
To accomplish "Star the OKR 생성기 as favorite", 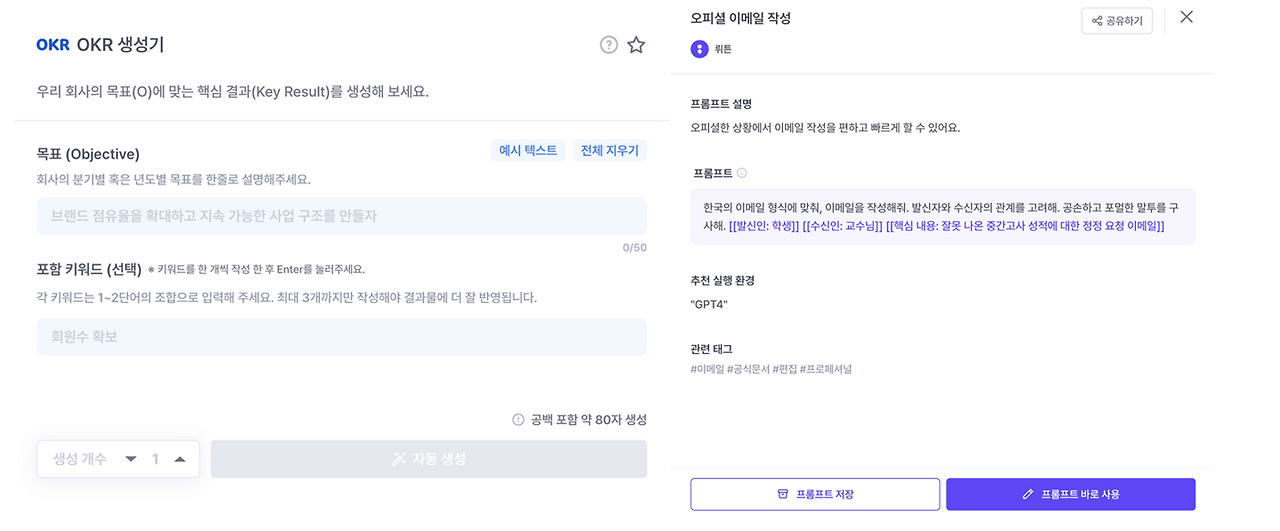I will click(x=636, y=45).
